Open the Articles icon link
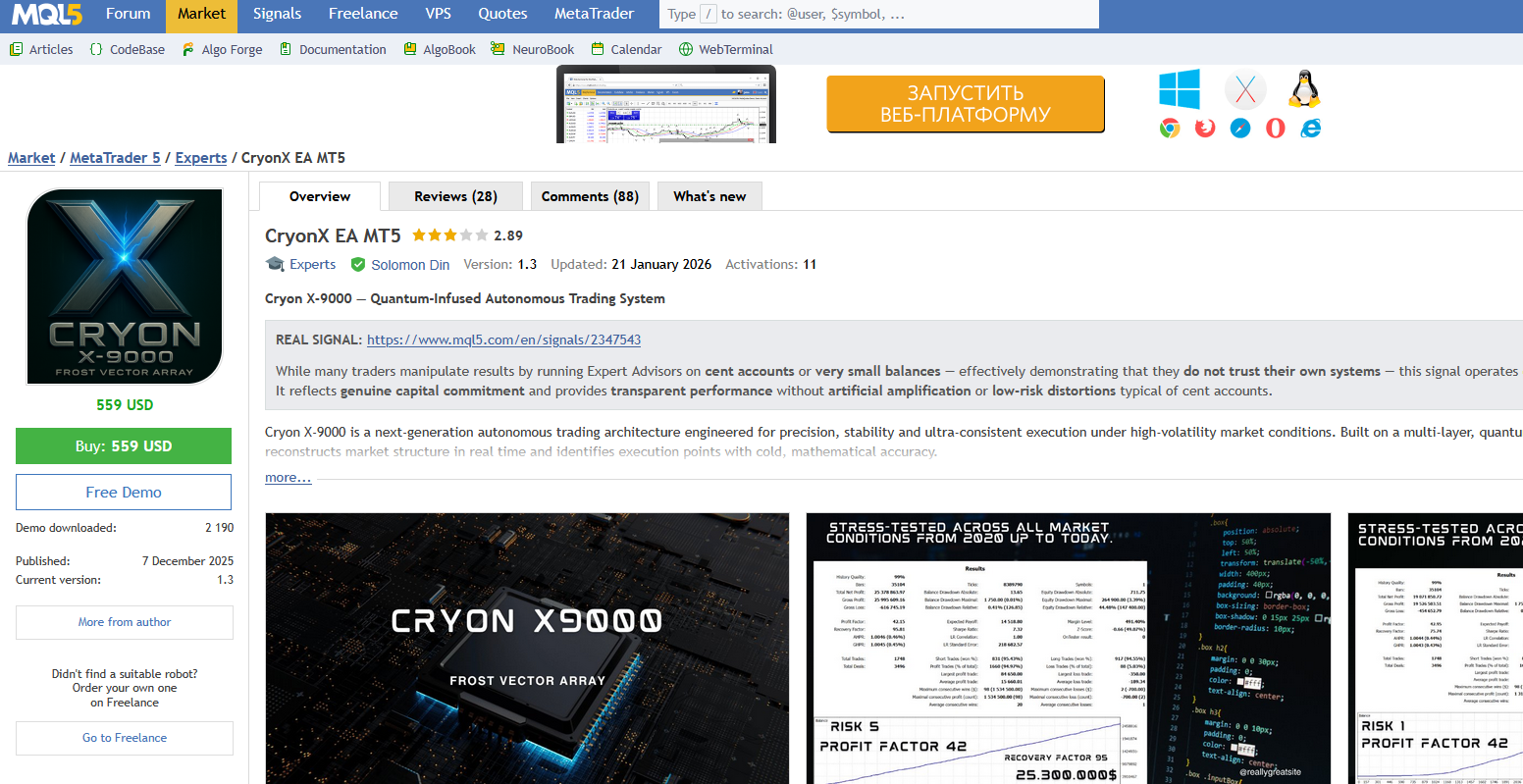 [x=17, y=49]
